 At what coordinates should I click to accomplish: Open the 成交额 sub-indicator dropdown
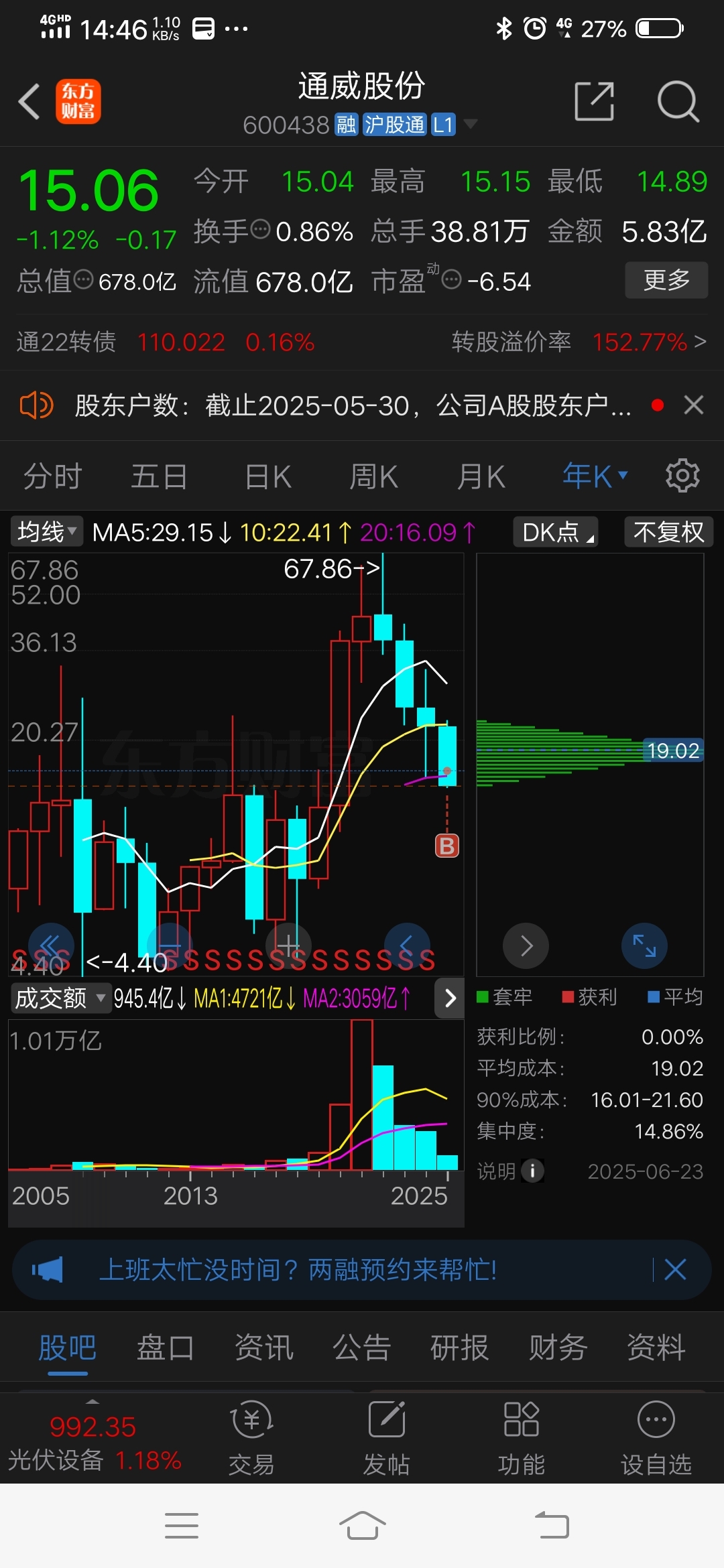pyautogui.click(x=60, y=998)
